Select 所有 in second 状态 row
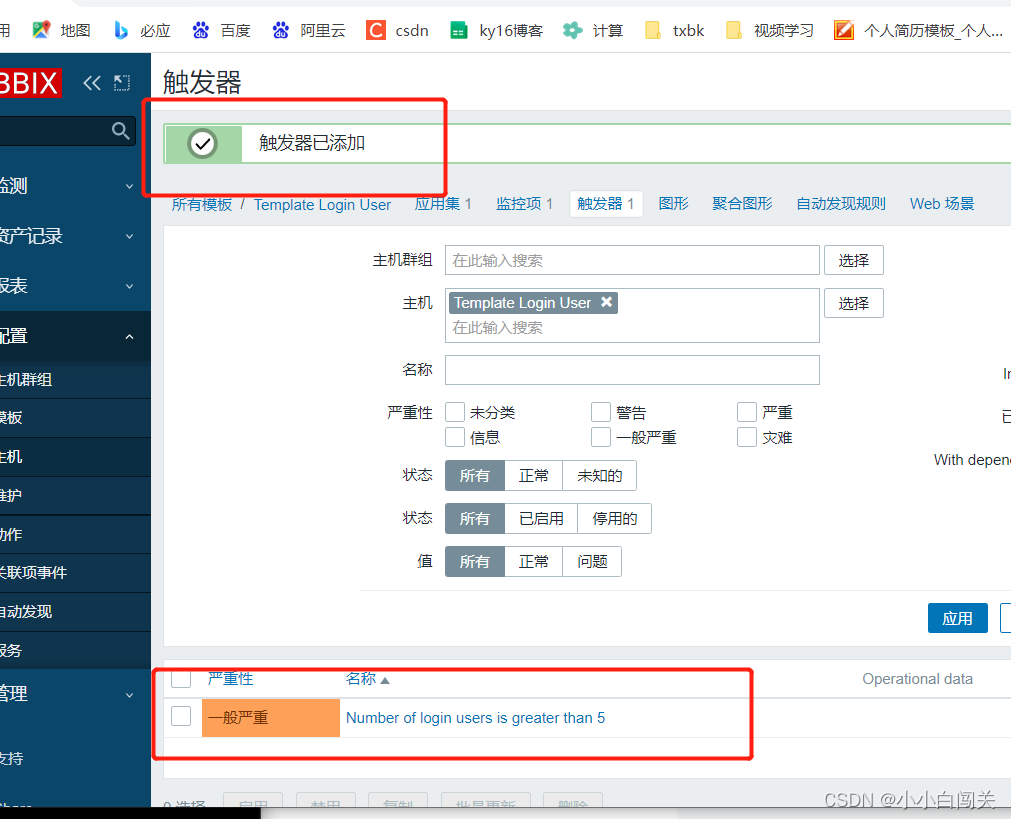 point(475,518)
